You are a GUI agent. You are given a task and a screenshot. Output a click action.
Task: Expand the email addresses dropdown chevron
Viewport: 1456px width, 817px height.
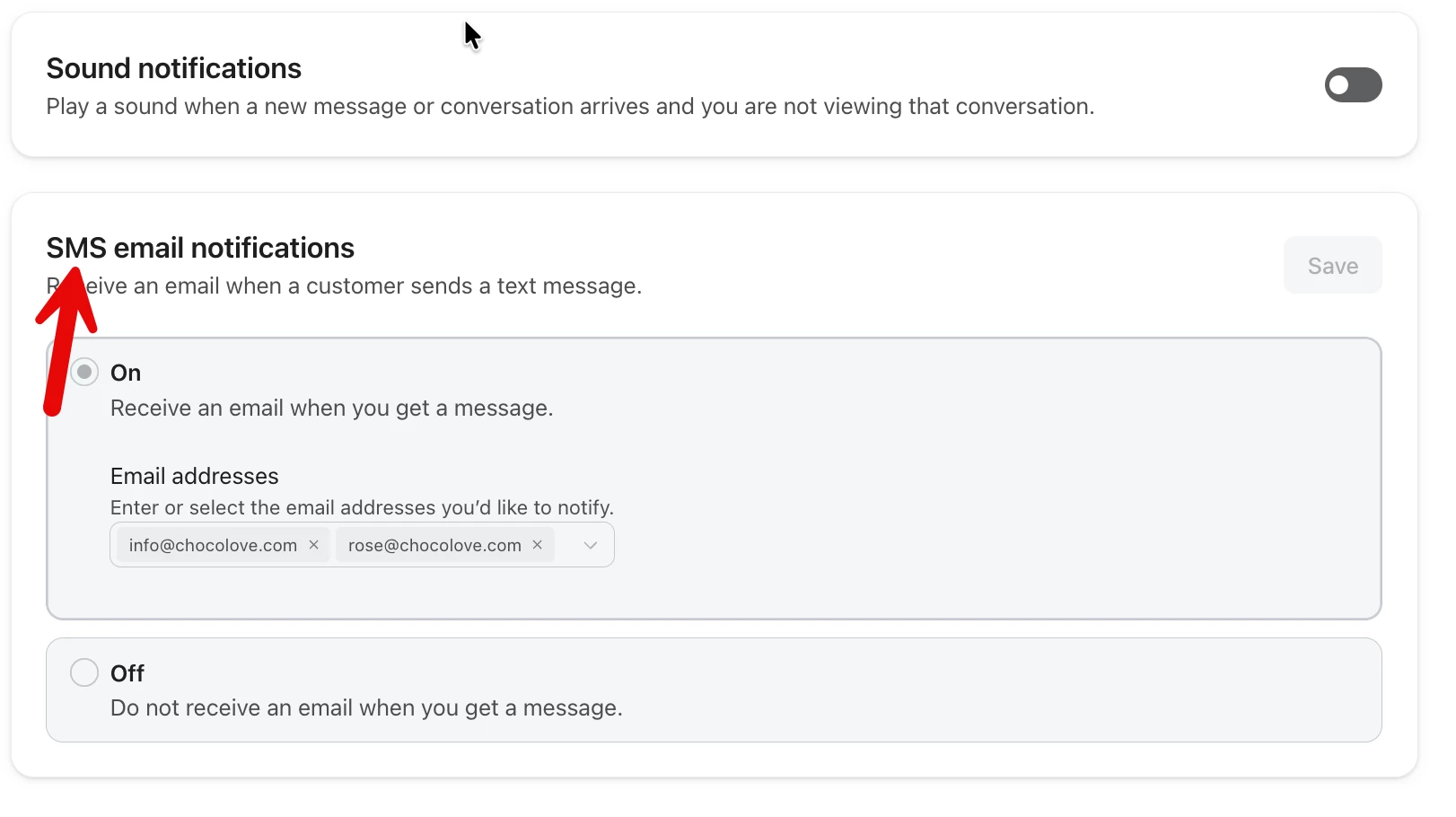[591, 546]
